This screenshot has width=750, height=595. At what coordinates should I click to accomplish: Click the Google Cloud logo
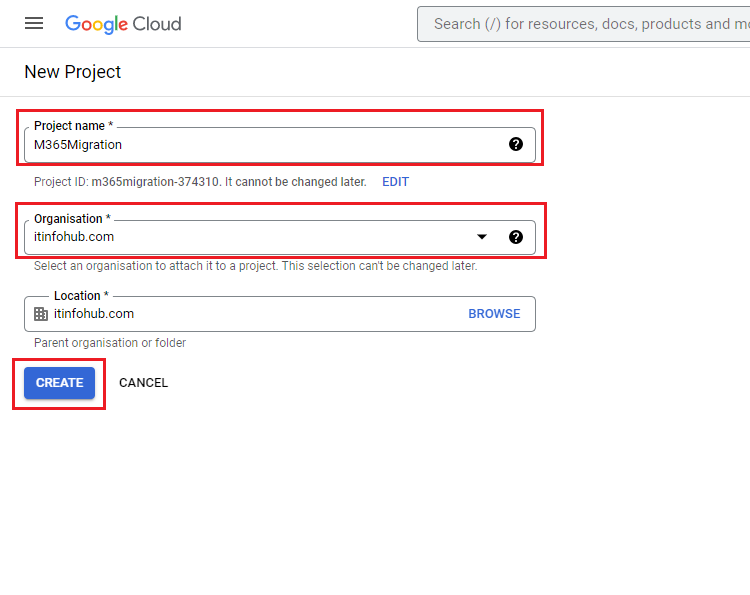point(123,24)
